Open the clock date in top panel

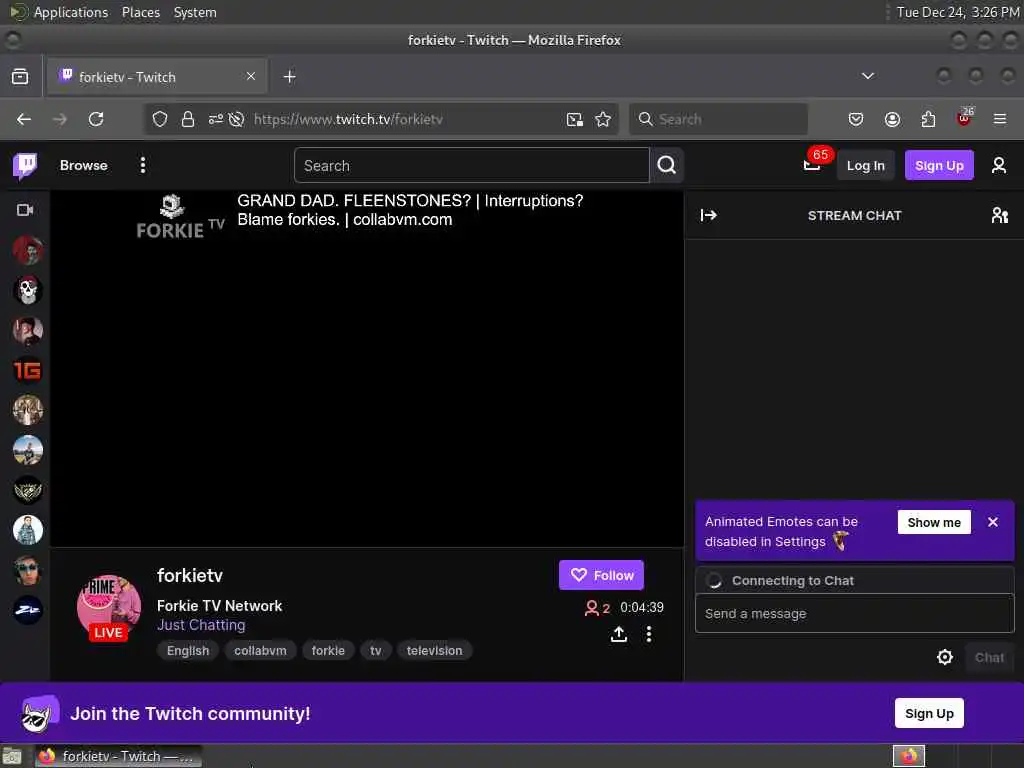(x=957, y=12)
